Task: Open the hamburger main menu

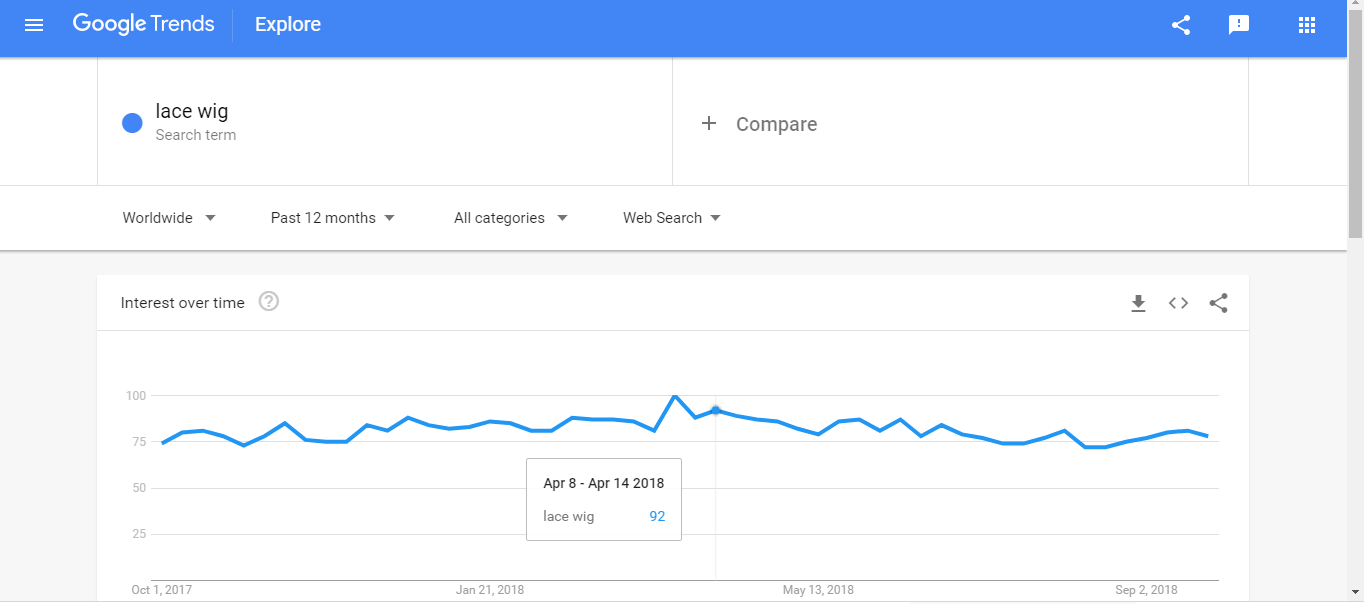Action: click(34, 25)
